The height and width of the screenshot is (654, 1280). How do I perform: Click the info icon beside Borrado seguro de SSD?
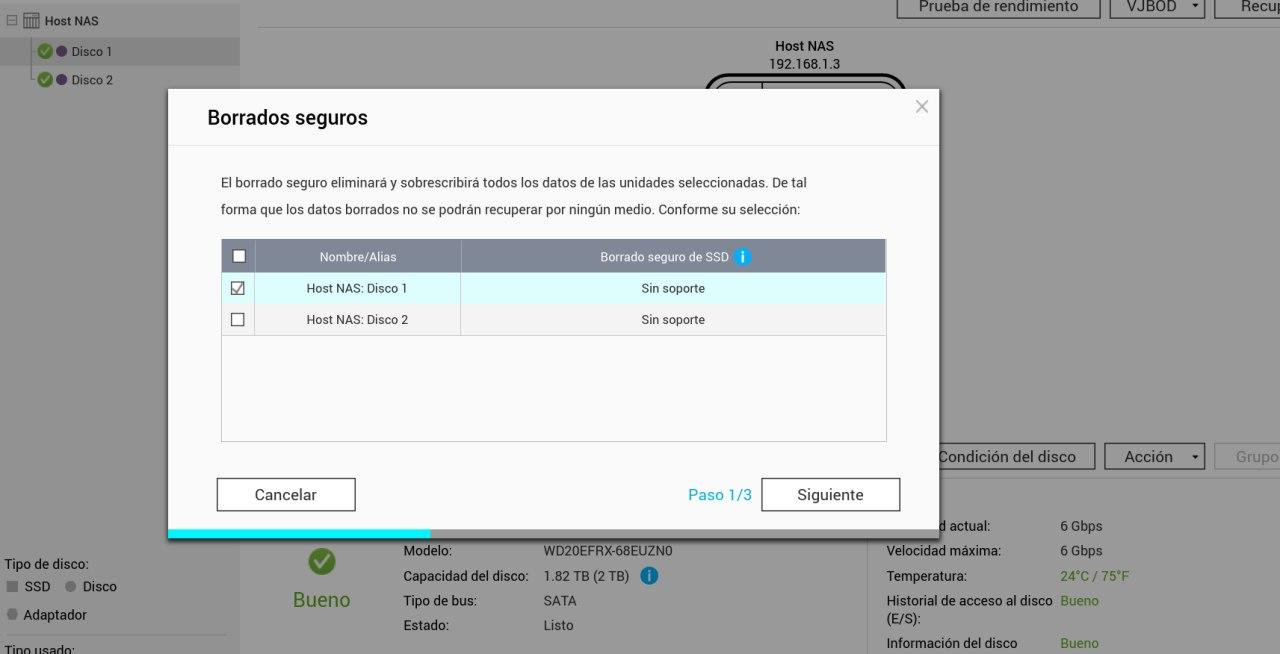tap(742, 257)
